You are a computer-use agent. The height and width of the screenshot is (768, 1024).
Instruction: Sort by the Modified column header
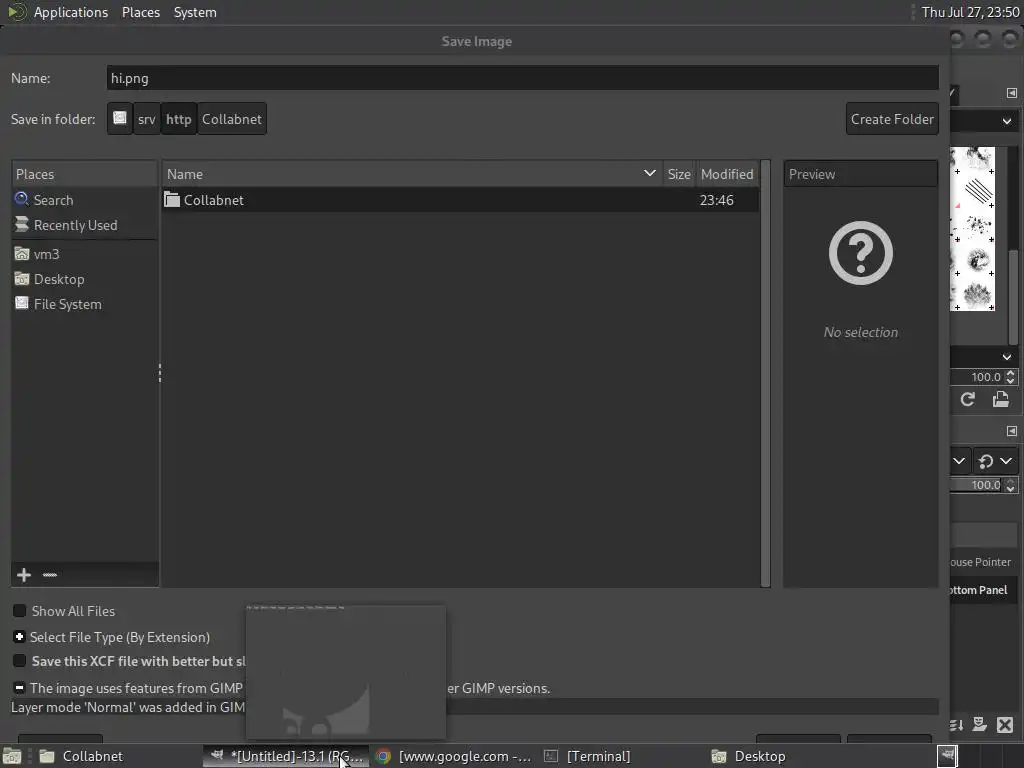(x=727, y=174)
